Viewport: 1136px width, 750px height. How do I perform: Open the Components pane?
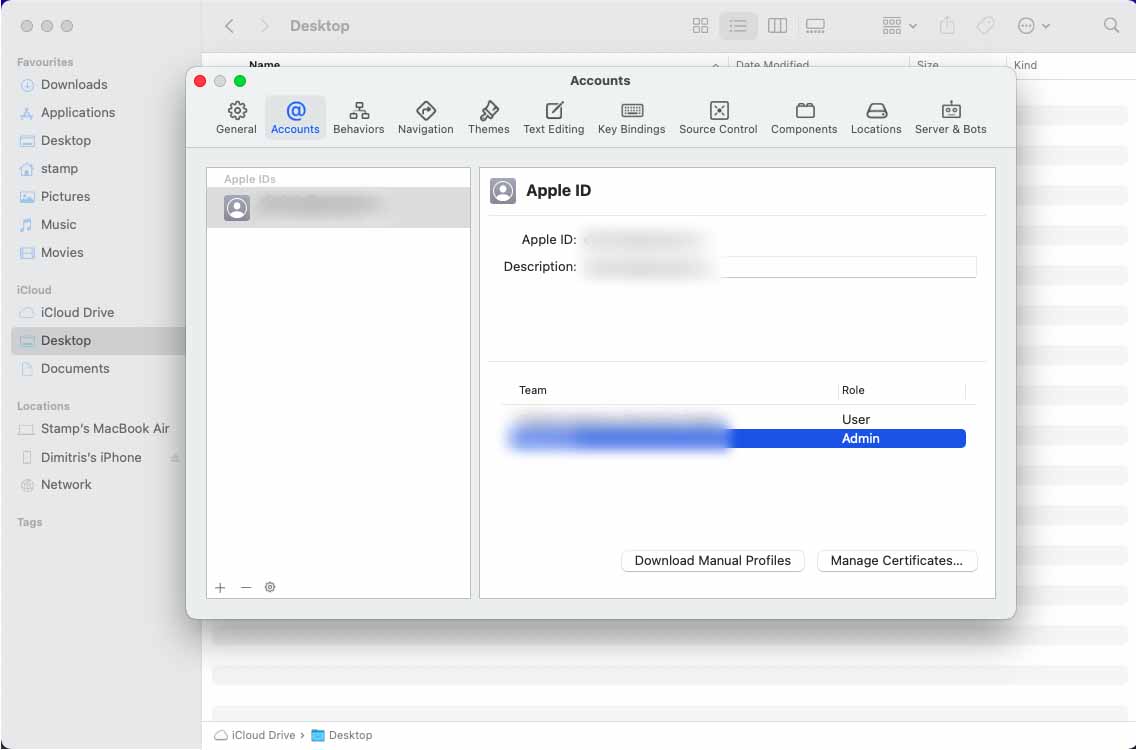point(804,117)
